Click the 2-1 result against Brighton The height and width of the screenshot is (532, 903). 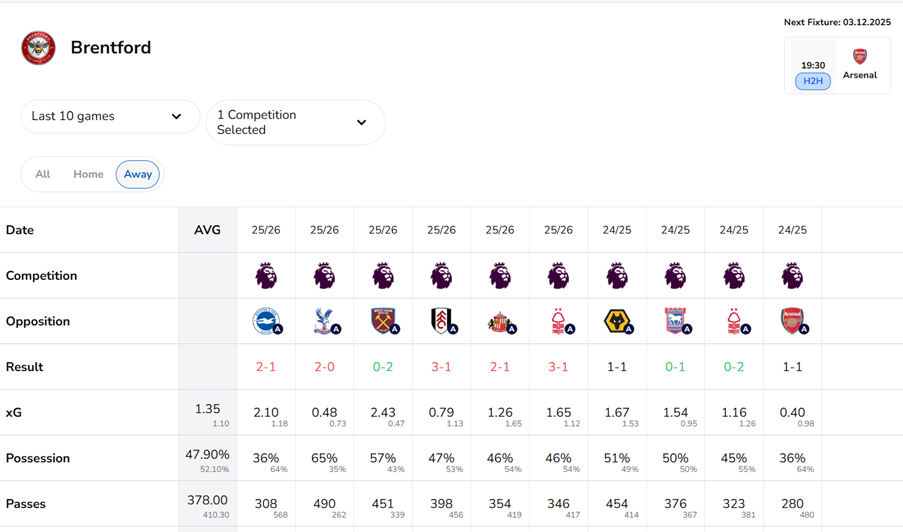266,367
